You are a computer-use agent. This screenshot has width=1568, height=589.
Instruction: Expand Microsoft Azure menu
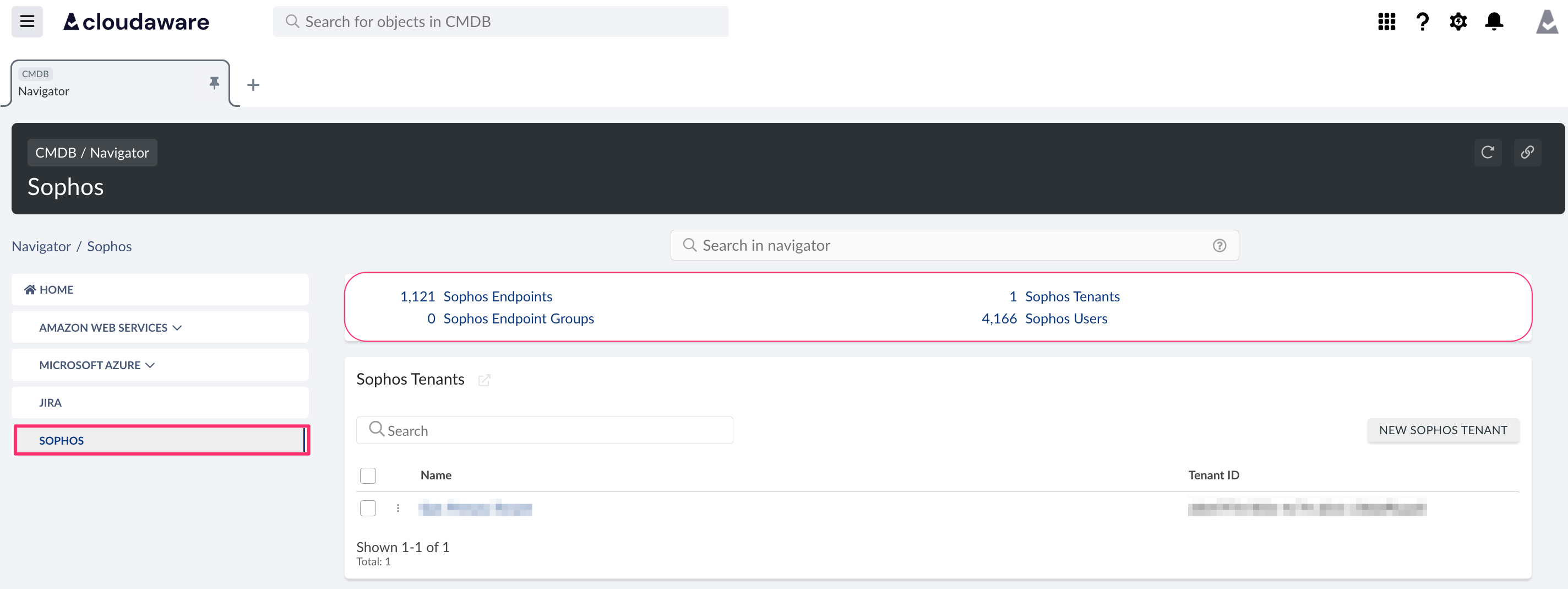[160, 365]
